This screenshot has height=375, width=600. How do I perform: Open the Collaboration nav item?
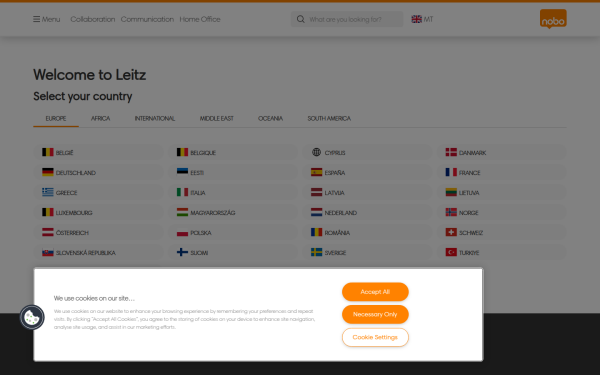[x=93, y=19]
